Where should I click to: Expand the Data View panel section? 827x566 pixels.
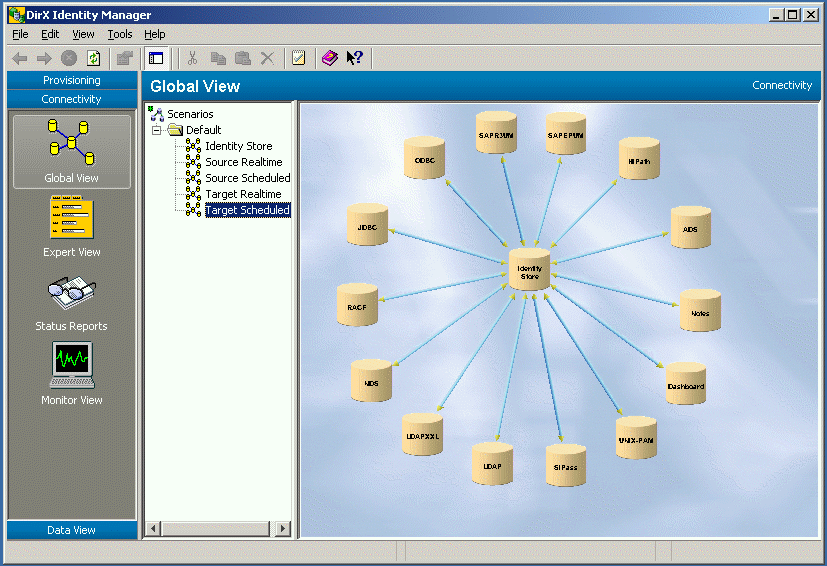click(72, 530)
